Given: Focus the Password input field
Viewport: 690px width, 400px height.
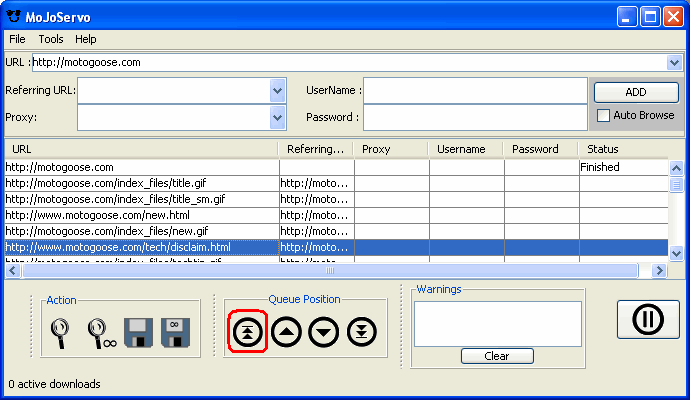Looking at the screenshot, I should (475, 117).
